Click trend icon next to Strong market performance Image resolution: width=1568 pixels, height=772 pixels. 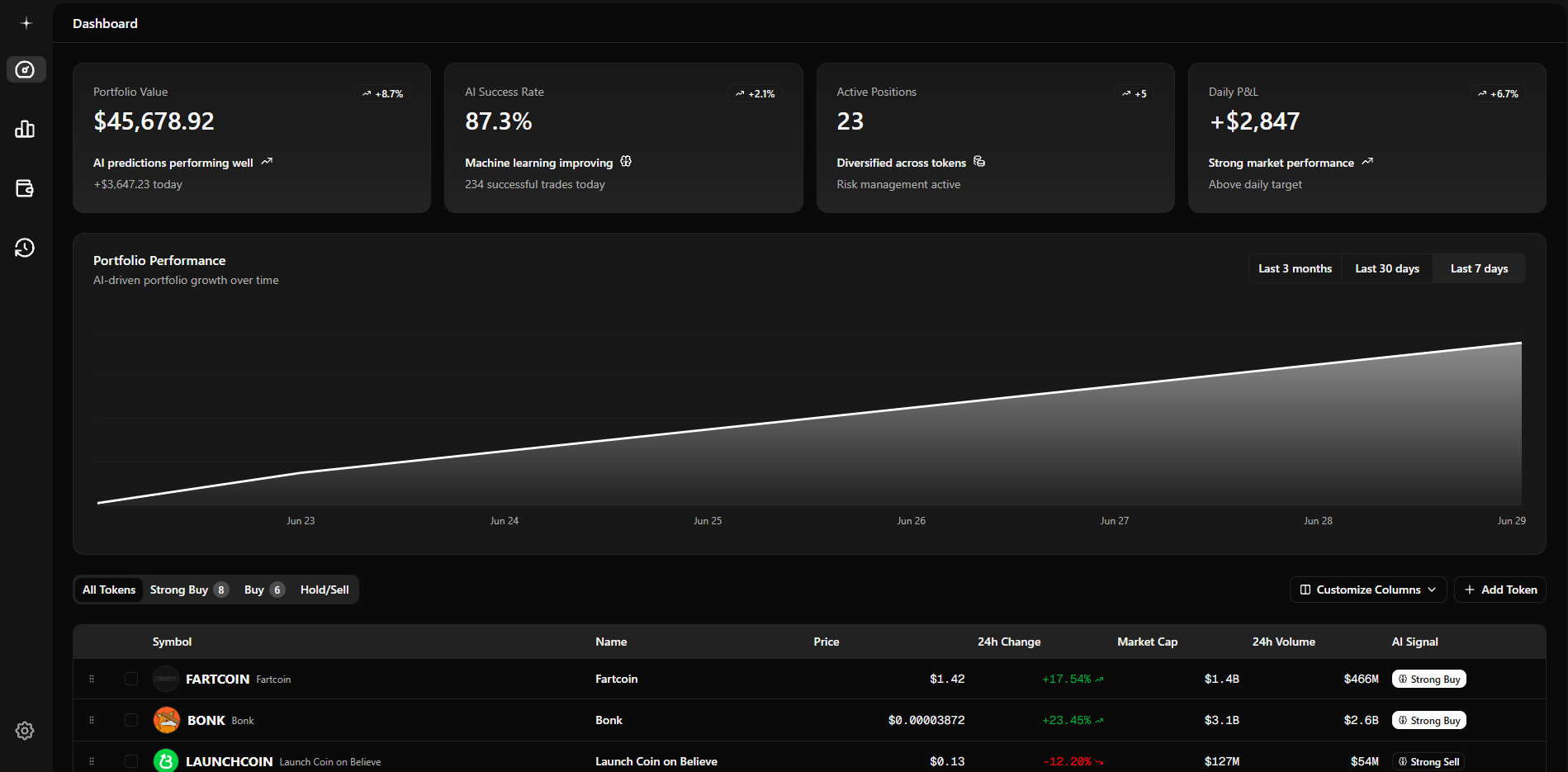tap(1367, 162)
